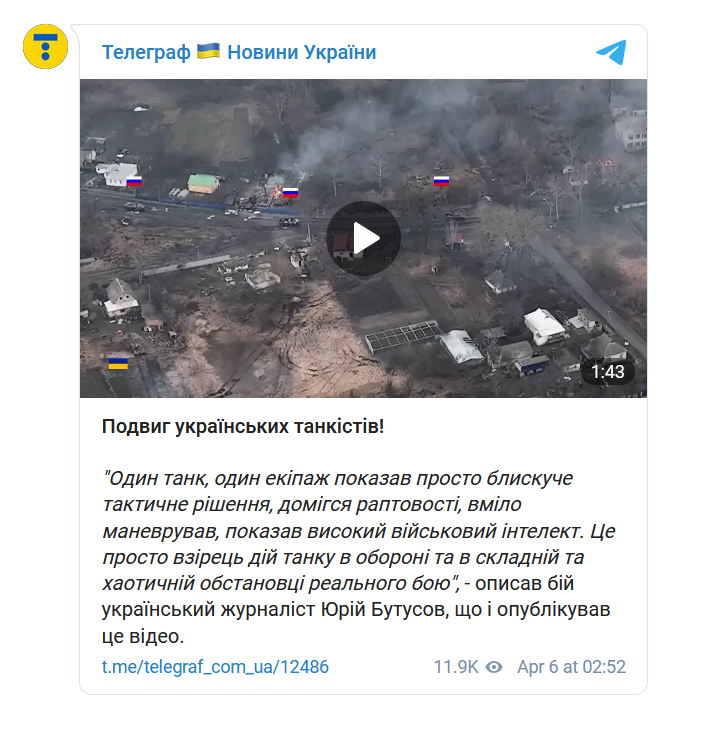Viewport: 721px width, 733px height.
Task: Click the rightmost Russian flag marker
Action: (441, 180)
